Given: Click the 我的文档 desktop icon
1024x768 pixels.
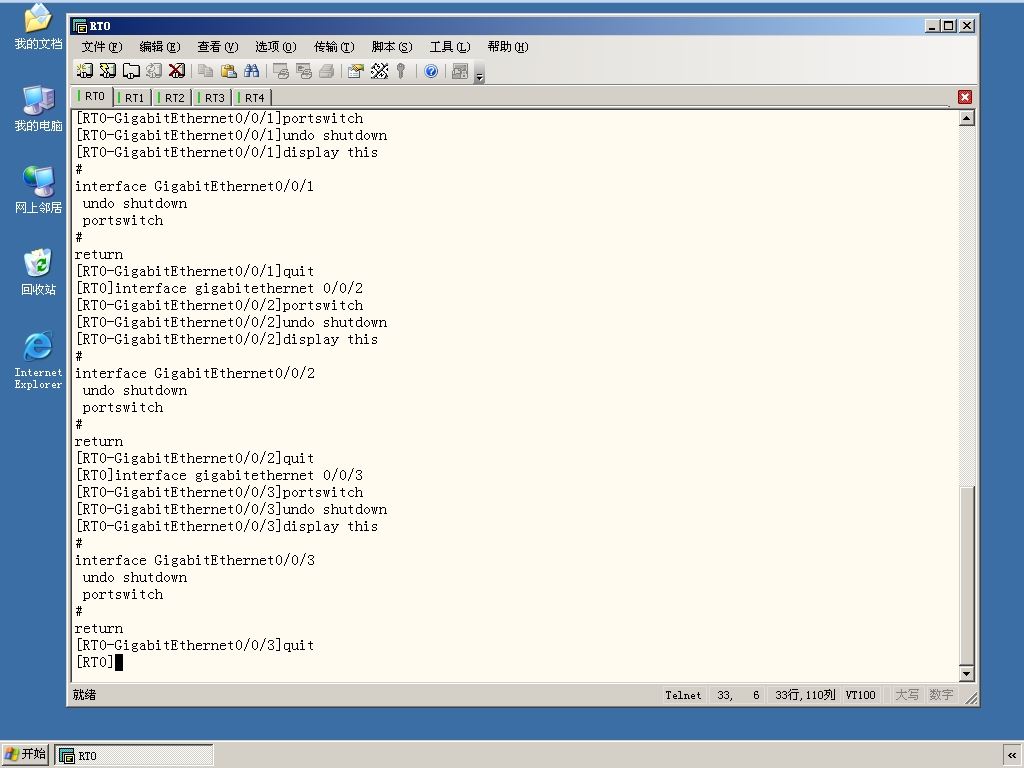Looking at the screenshot, I should 38,27.
